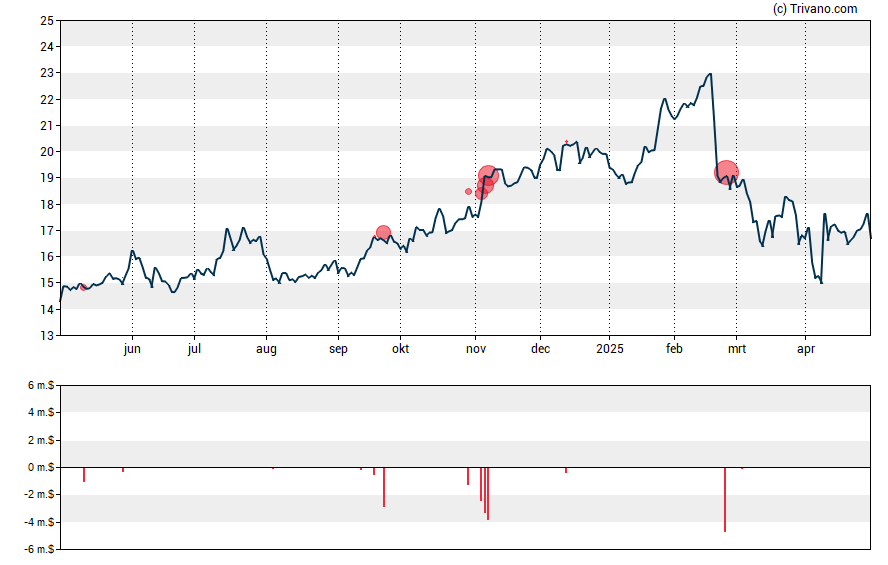
Task: Click the '2025' x-axis label
Action: tap(609, 349)
